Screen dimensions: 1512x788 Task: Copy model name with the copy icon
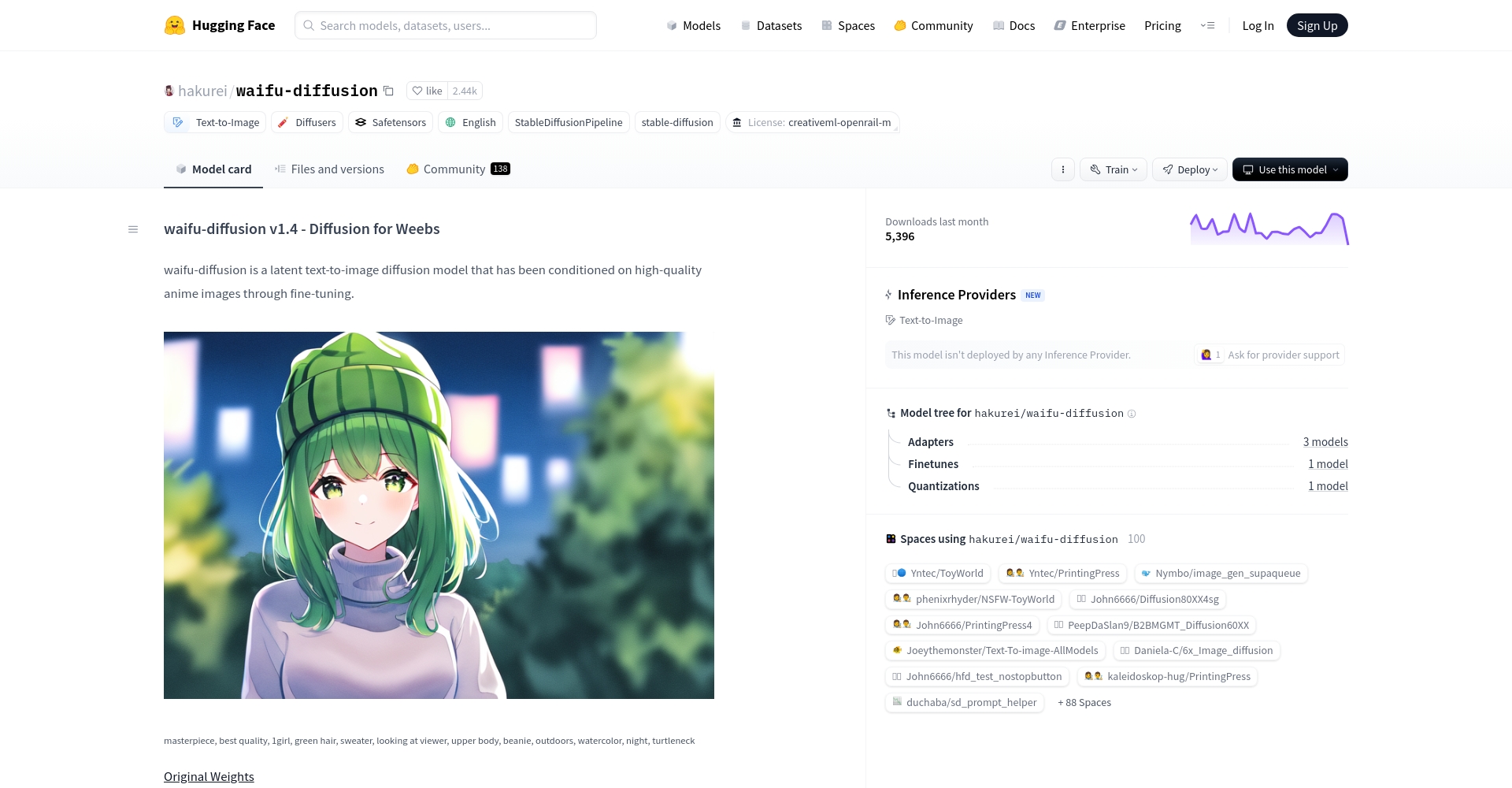[x=388, y=91]
